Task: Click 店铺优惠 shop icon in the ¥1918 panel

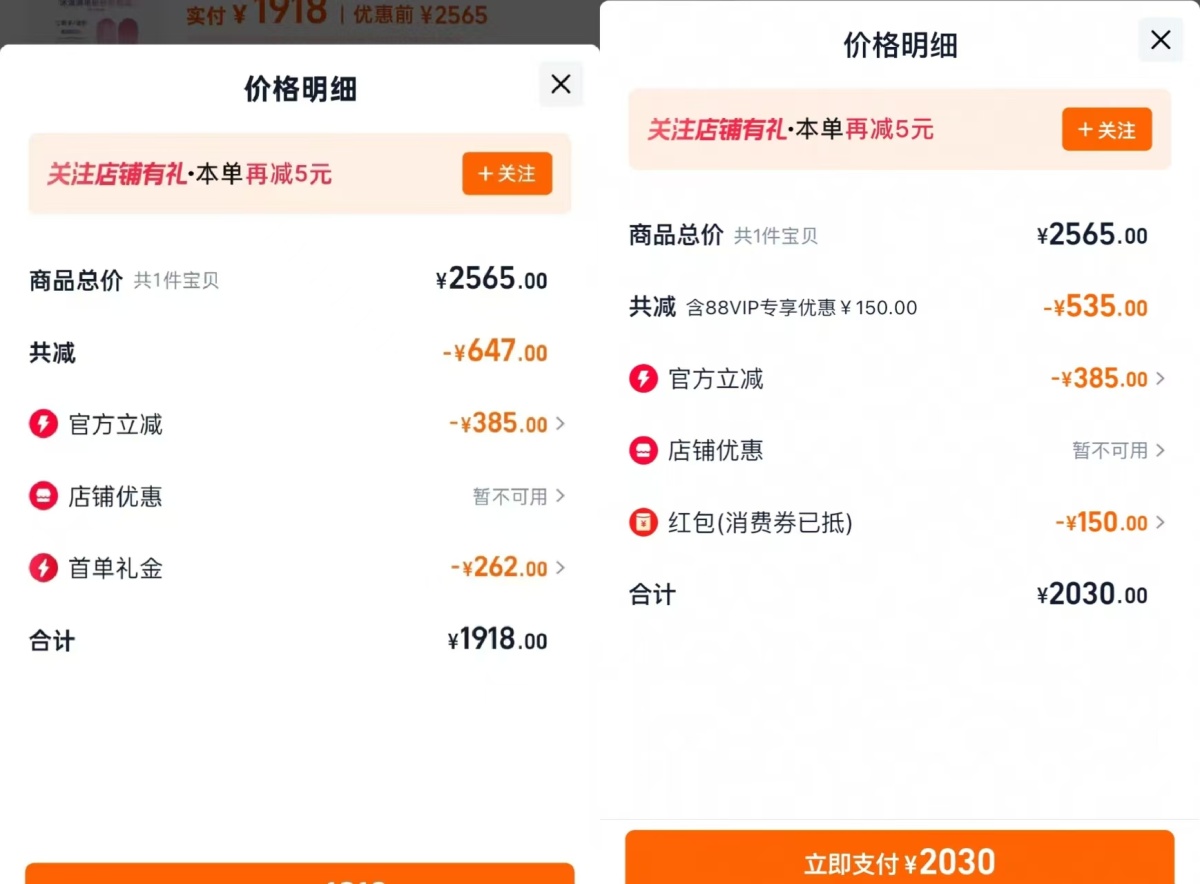Action: point(43,496)
